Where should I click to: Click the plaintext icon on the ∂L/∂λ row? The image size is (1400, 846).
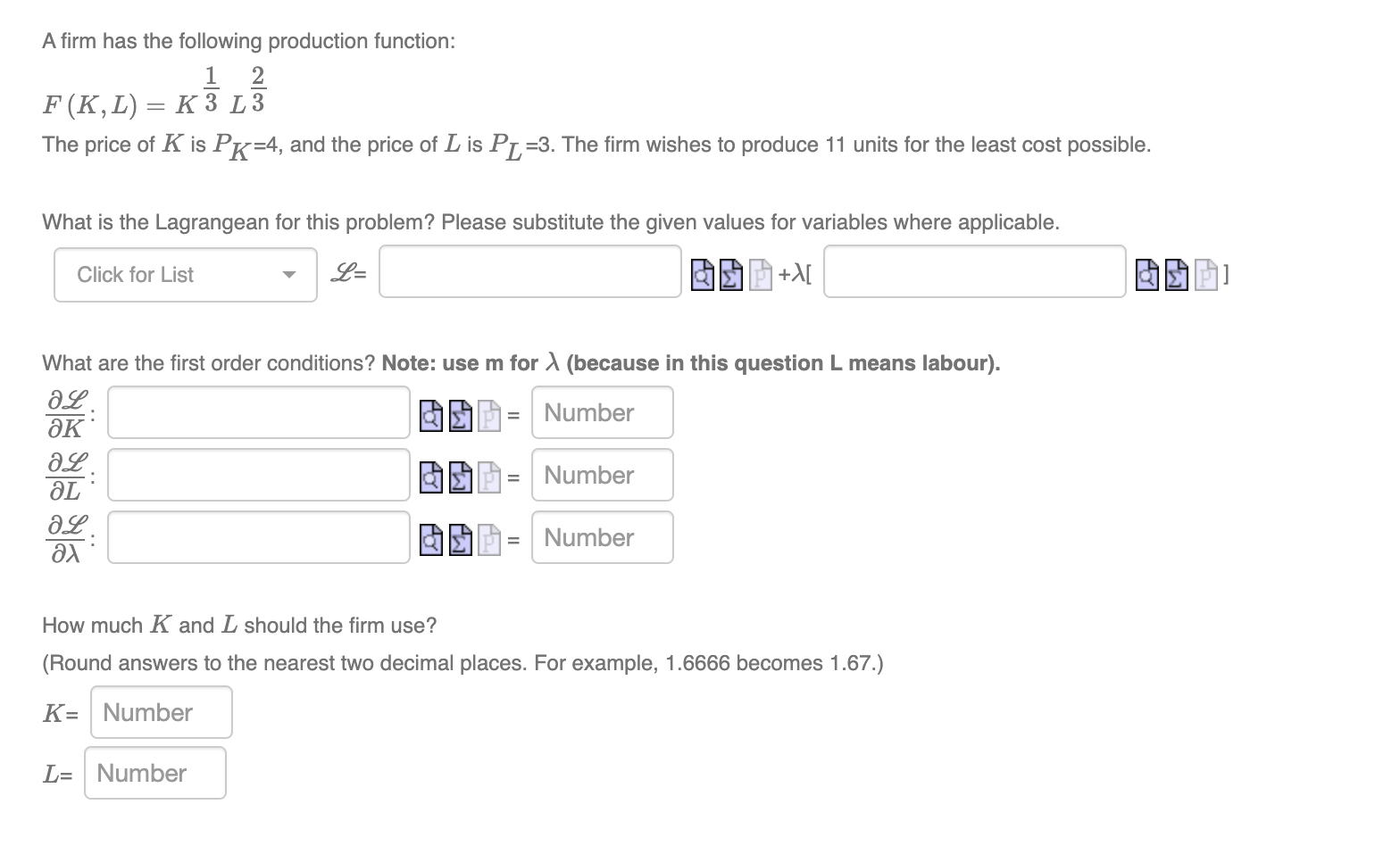point(488,538)
